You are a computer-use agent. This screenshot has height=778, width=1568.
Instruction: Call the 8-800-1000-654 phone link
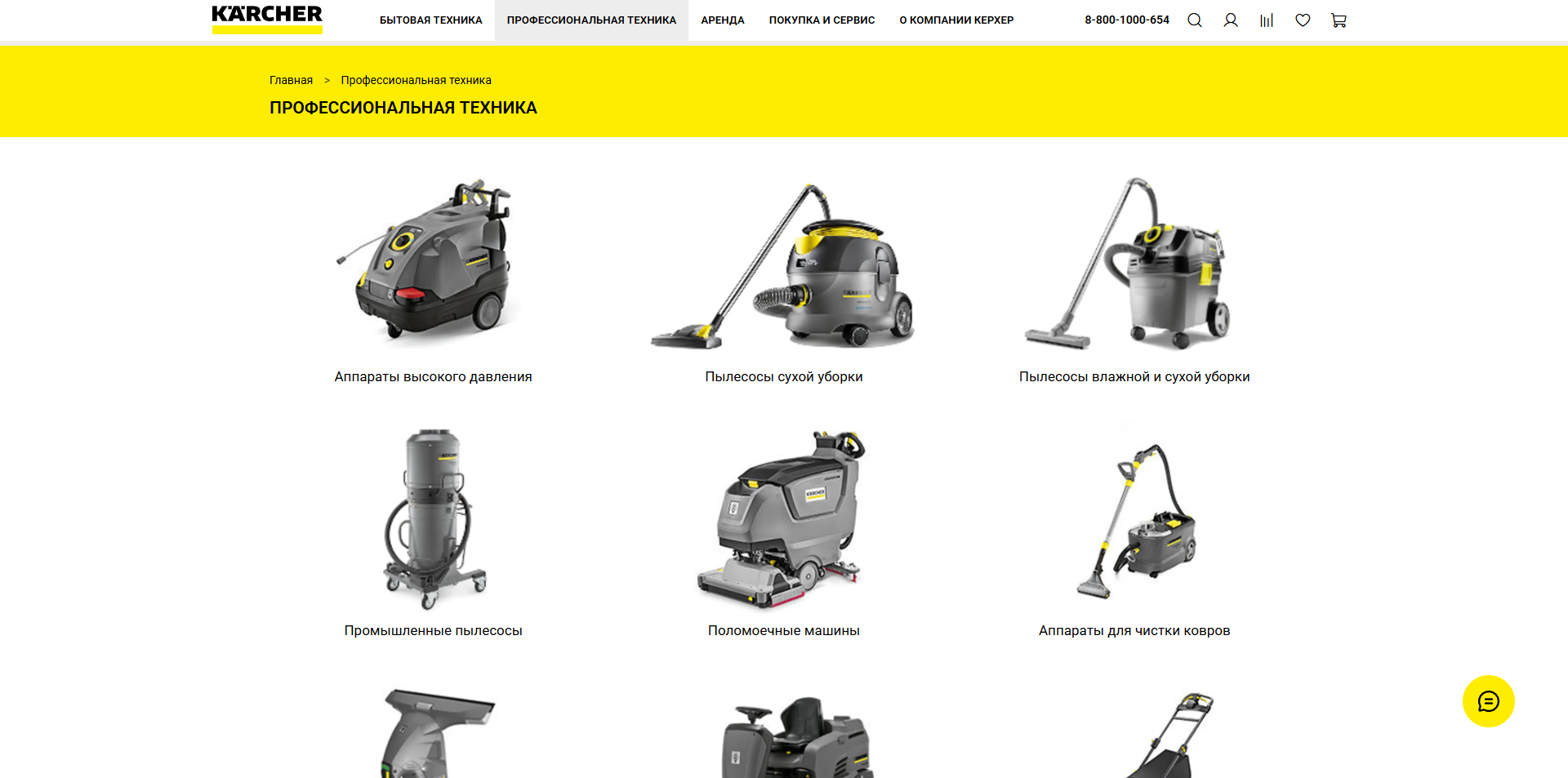point(1127,20)
